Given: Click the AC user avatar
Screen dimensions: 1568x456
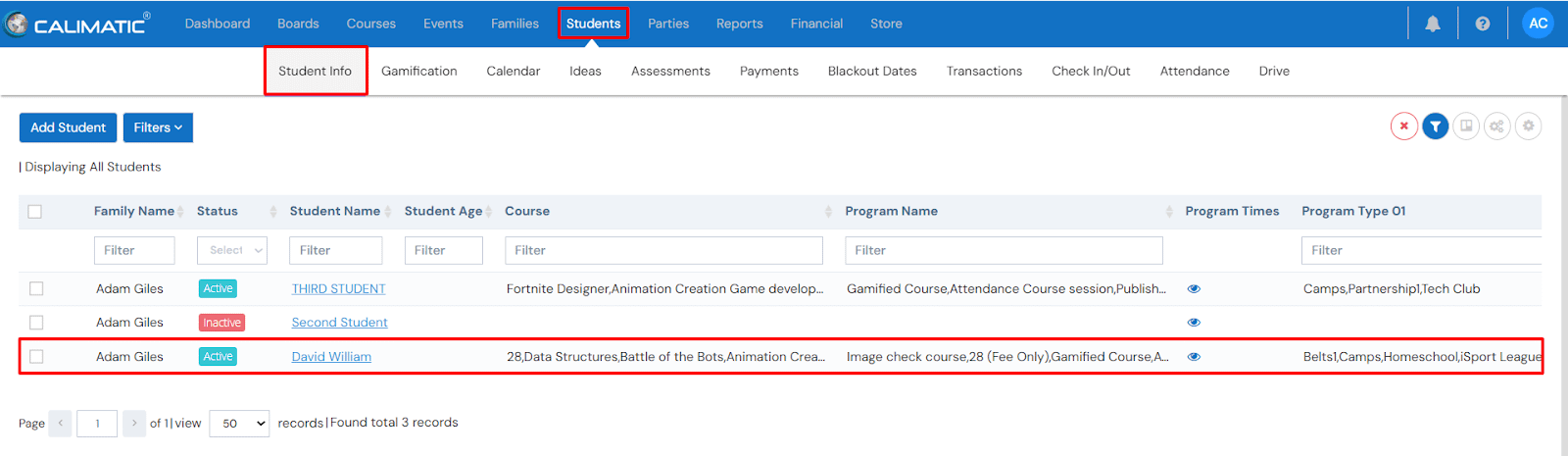Looking at the screenshot, I should pos(1538,24).
